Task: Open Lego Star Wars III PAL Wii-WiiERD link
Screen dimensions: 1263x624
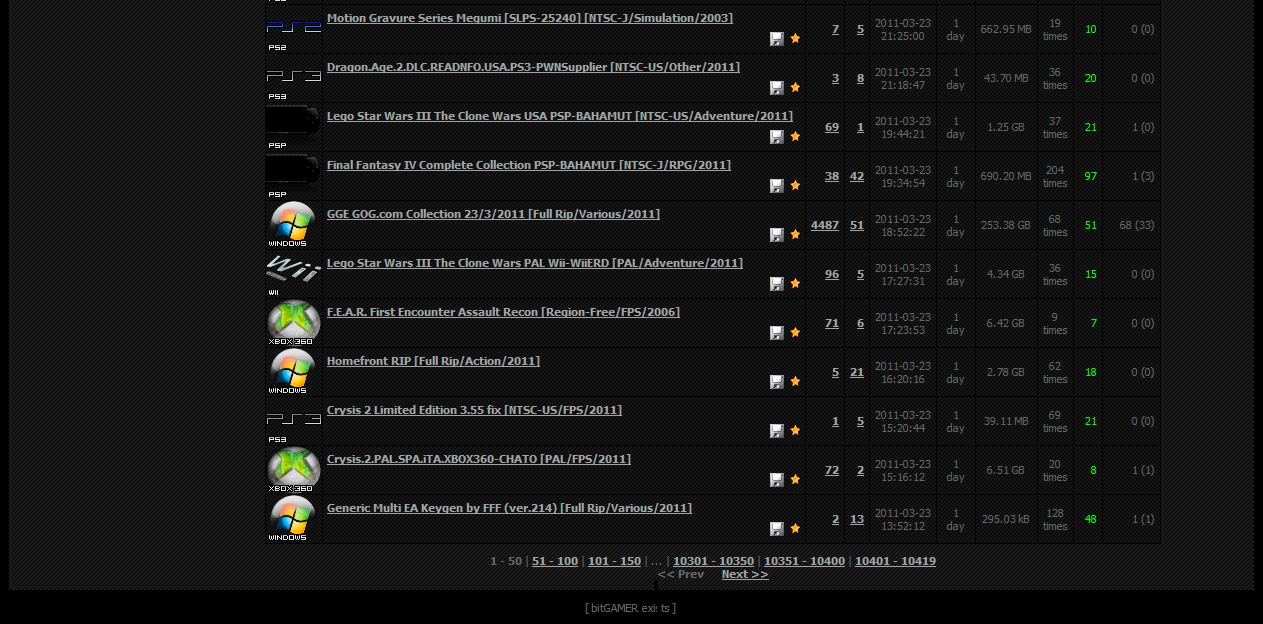Action: (535, 263)
